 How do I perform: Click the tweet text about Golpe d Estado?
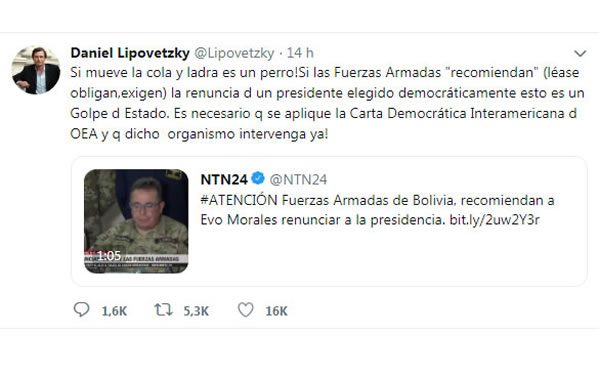[x=327, y=103]
